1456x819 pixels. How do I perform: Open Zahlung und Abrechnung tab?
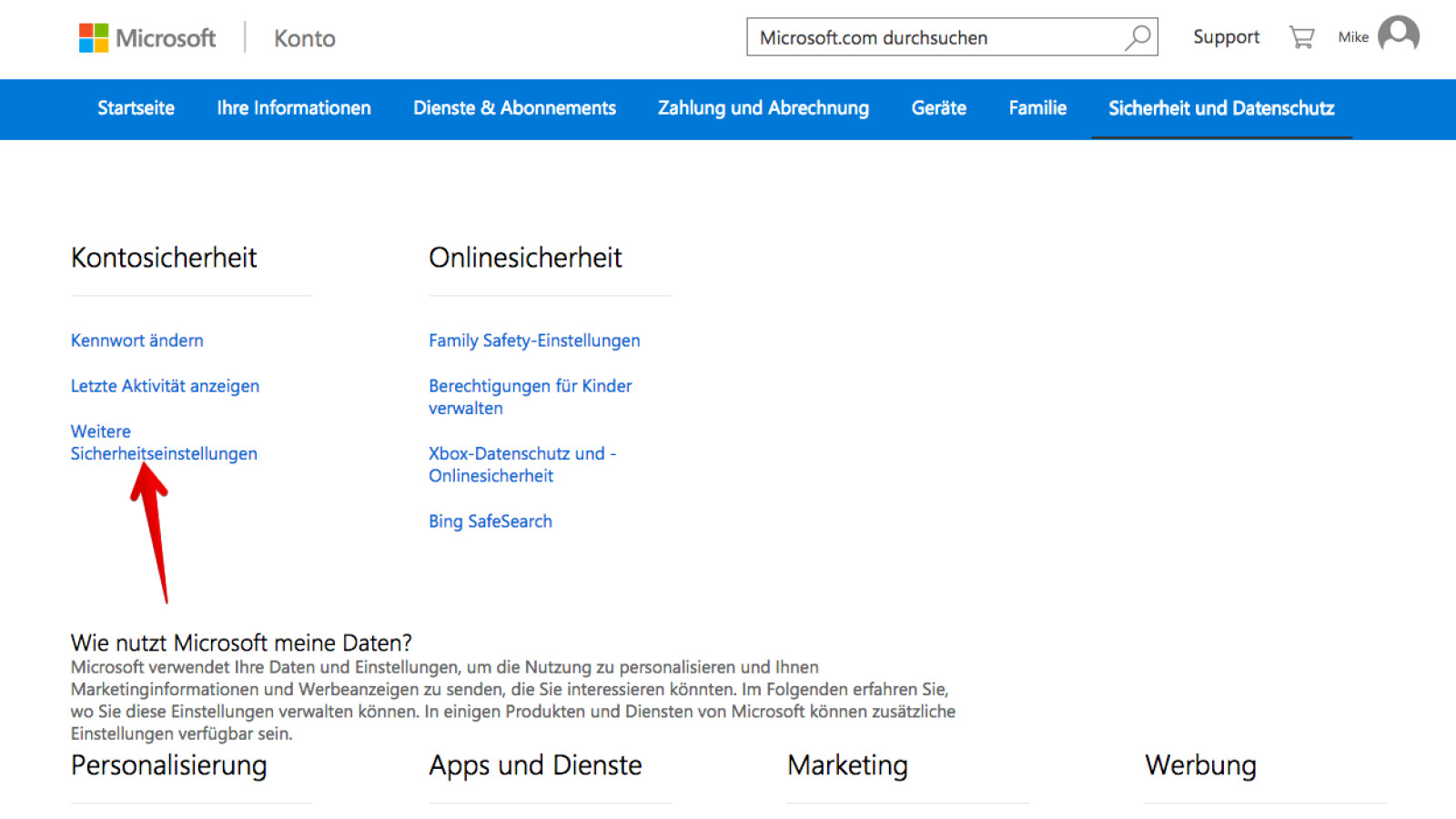tap(763, 108)
